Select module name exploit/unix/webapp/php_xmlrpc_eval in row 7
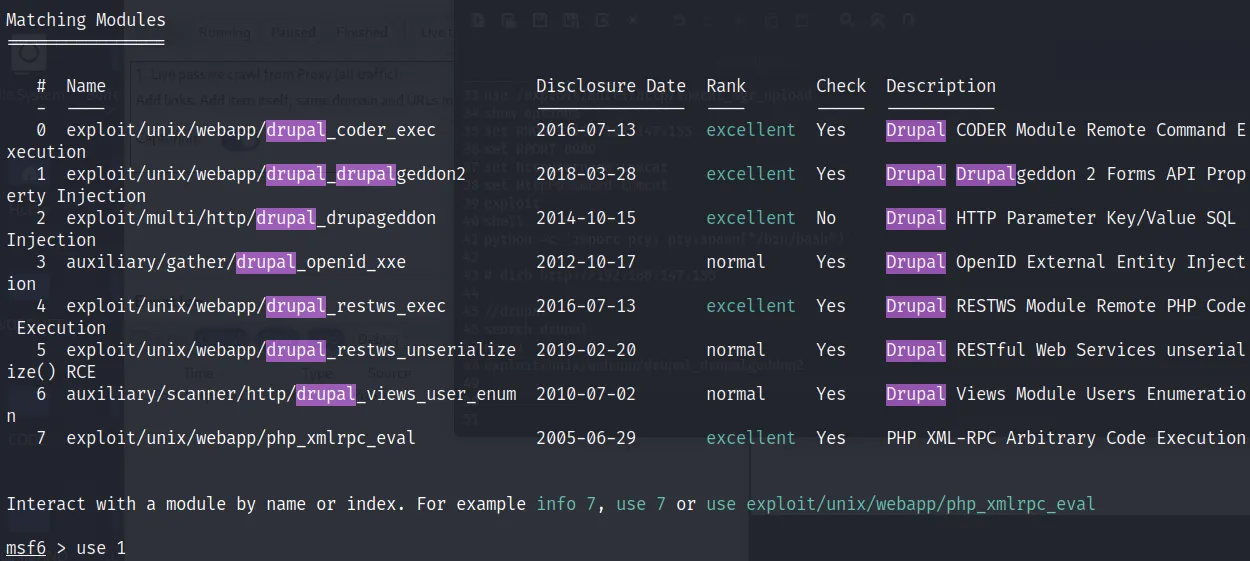 [x=241, y=438]
